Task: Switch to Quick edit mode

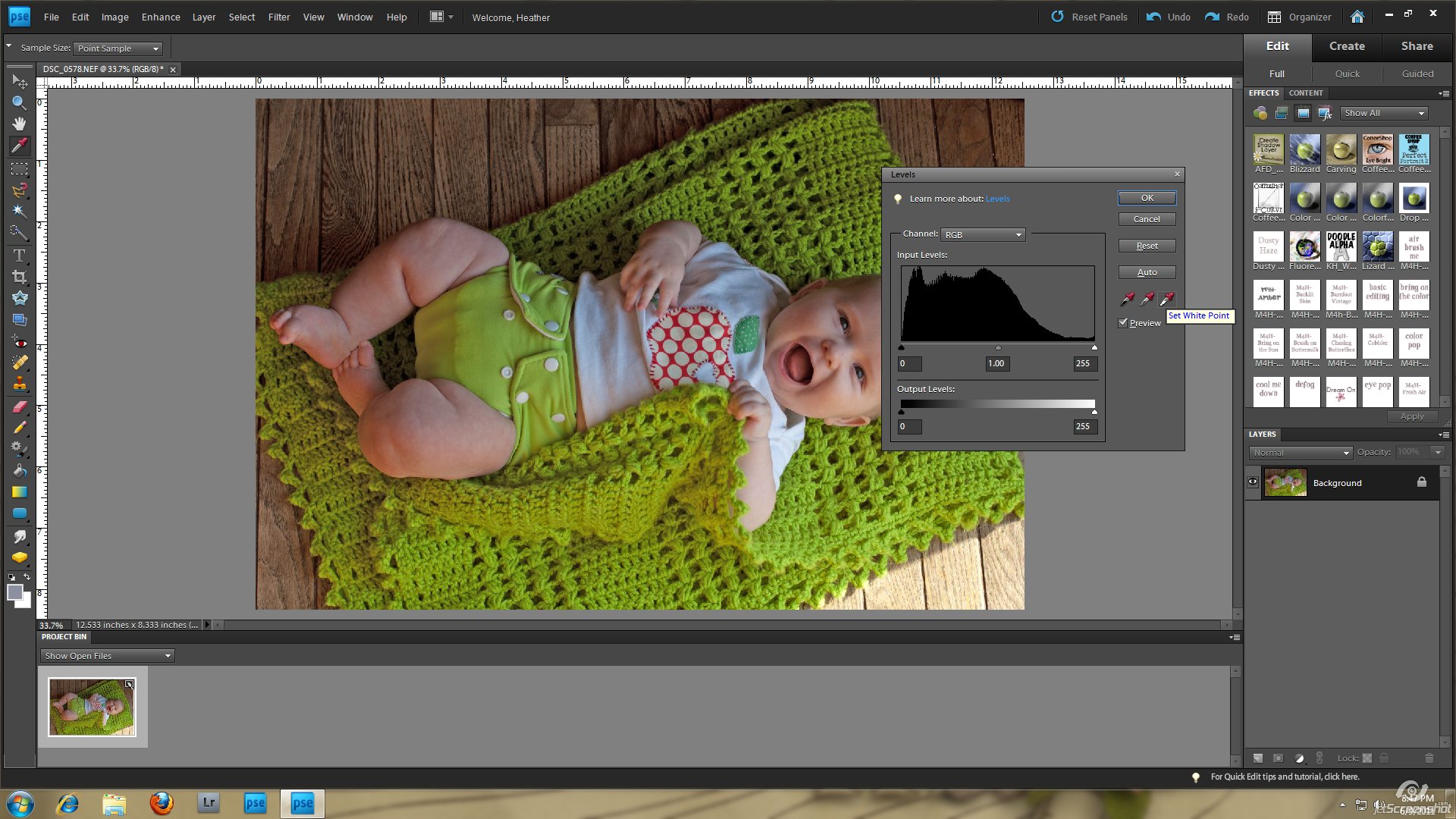Action: click(x=1347, y=74)
